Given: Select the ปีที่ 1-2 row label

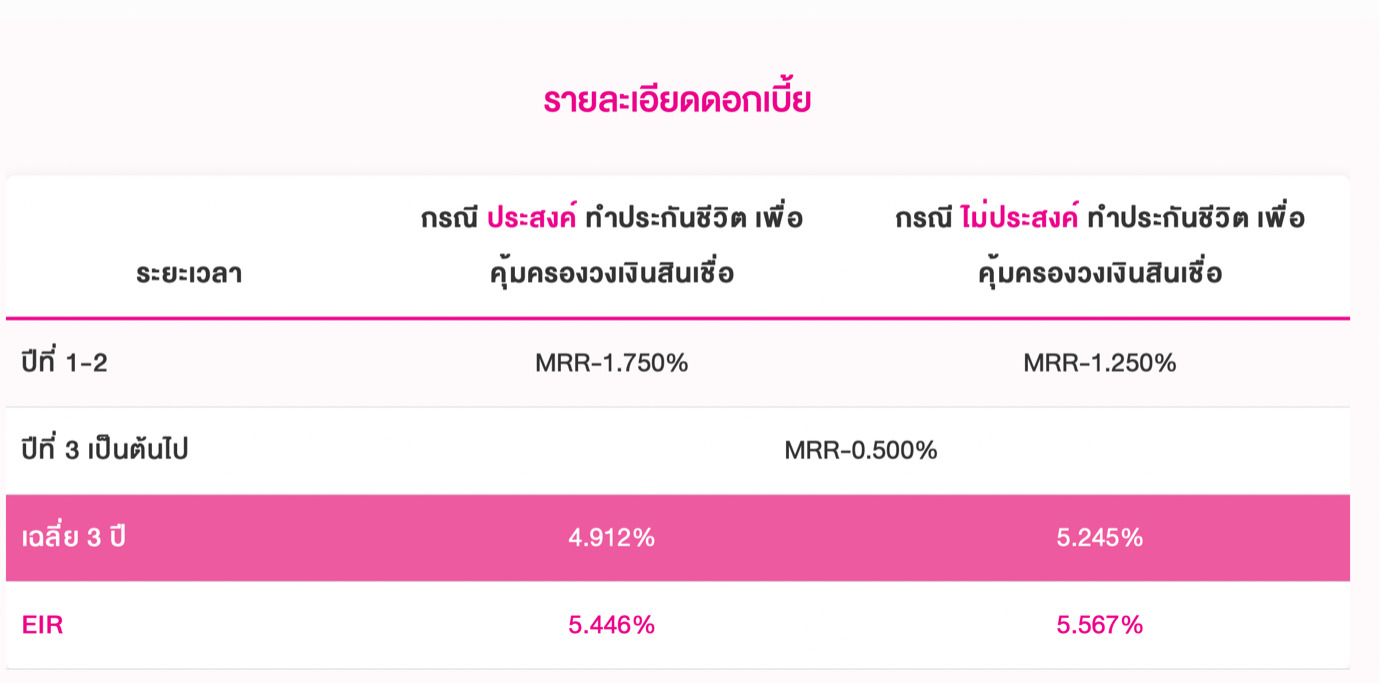Looking at the screenshot, I should coord(64,363).
